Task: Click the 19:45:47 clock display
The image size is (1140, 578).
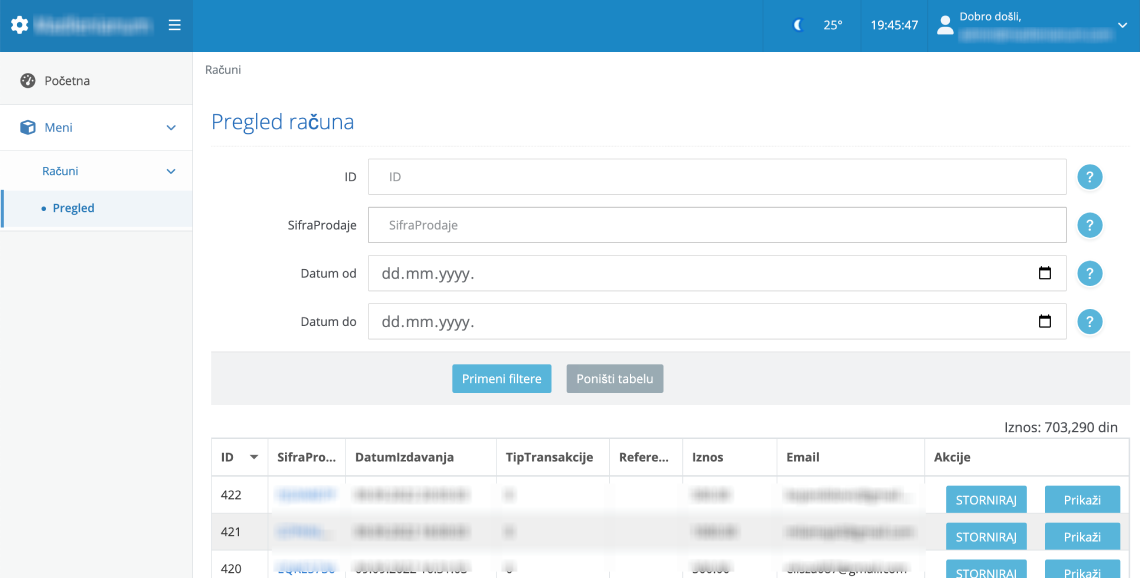Action: 894,25
